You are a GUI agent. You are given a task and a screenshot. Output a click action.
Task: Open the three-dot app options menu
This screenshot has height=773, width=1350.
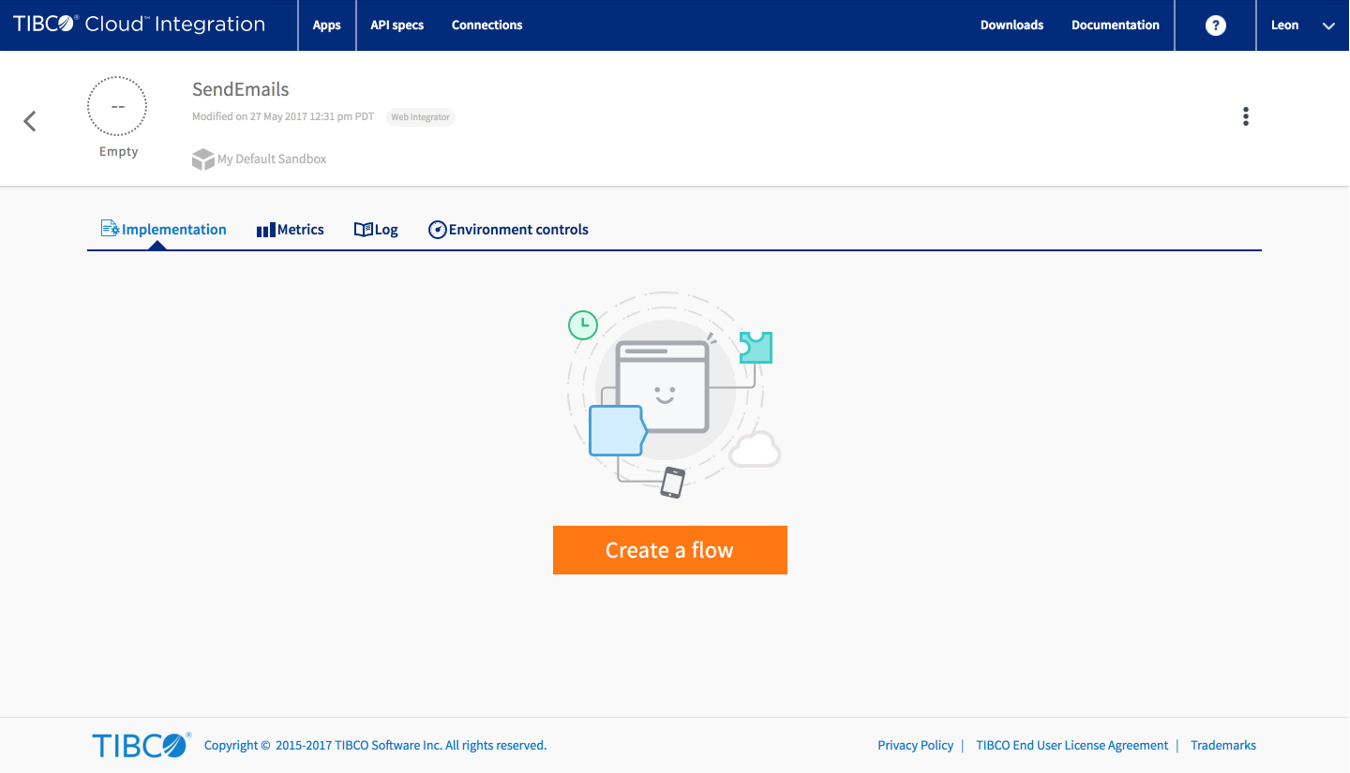pos(1245,117)
